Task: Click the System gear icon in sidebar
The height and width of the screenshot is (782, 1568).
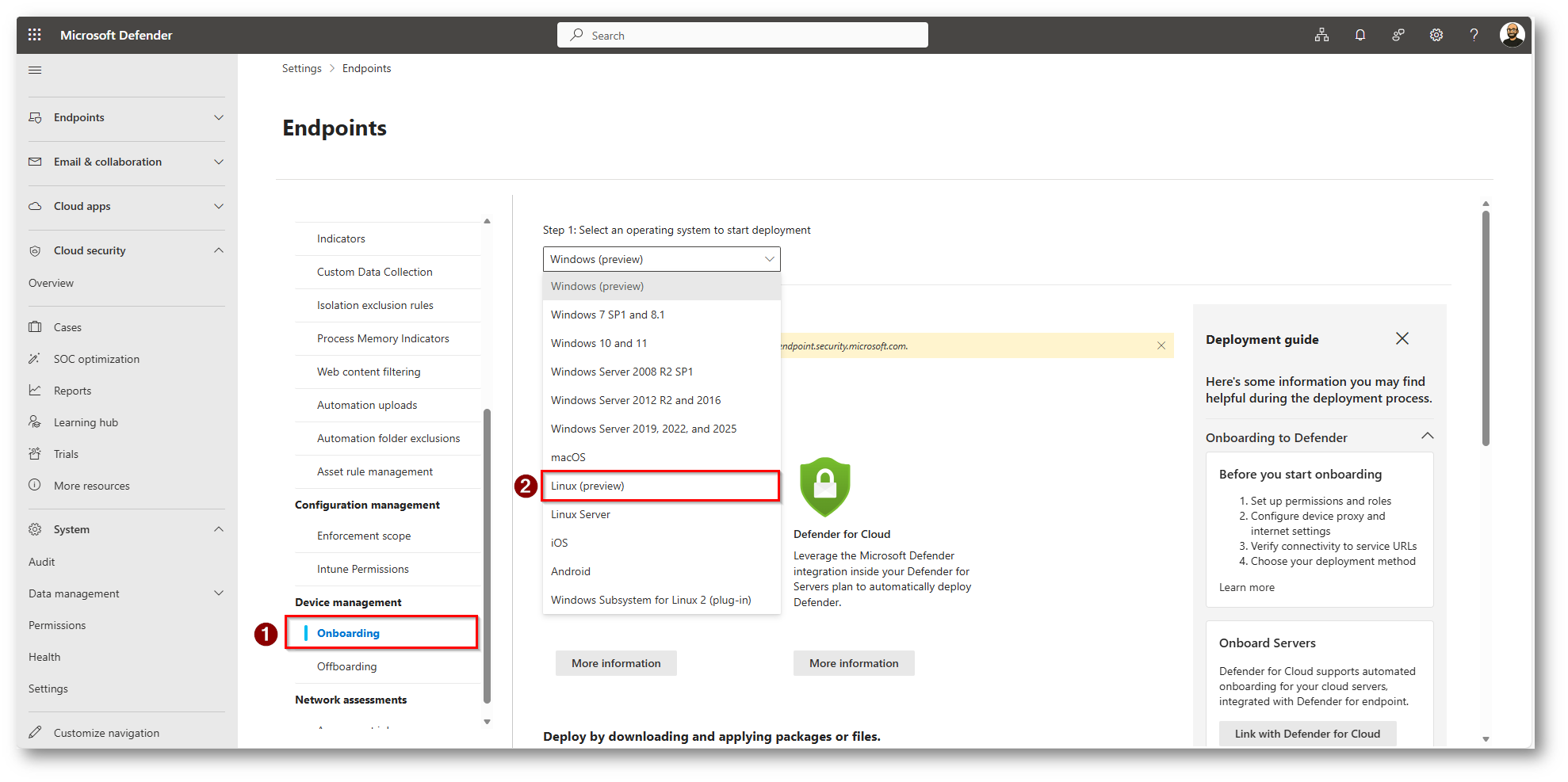Action: click(x=35, y=529)
